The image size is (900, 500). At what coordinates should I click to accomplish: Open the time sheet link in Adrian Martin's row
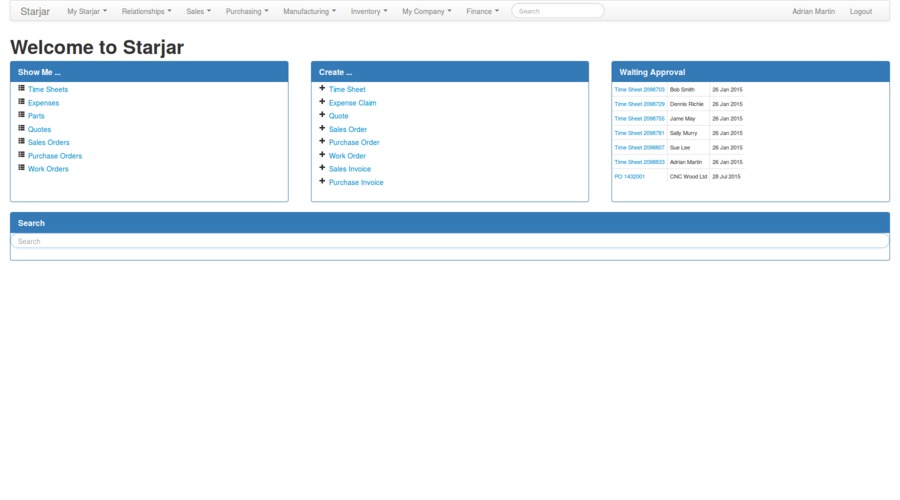coord(639,162)
